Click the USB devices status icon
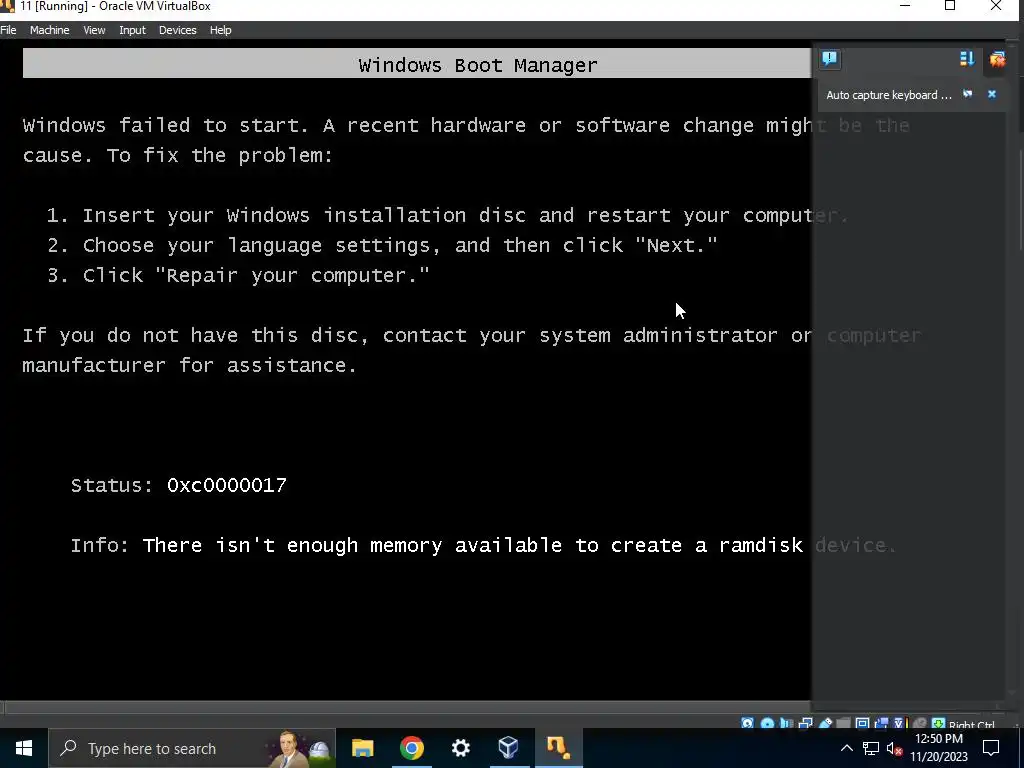 (825, 724)
